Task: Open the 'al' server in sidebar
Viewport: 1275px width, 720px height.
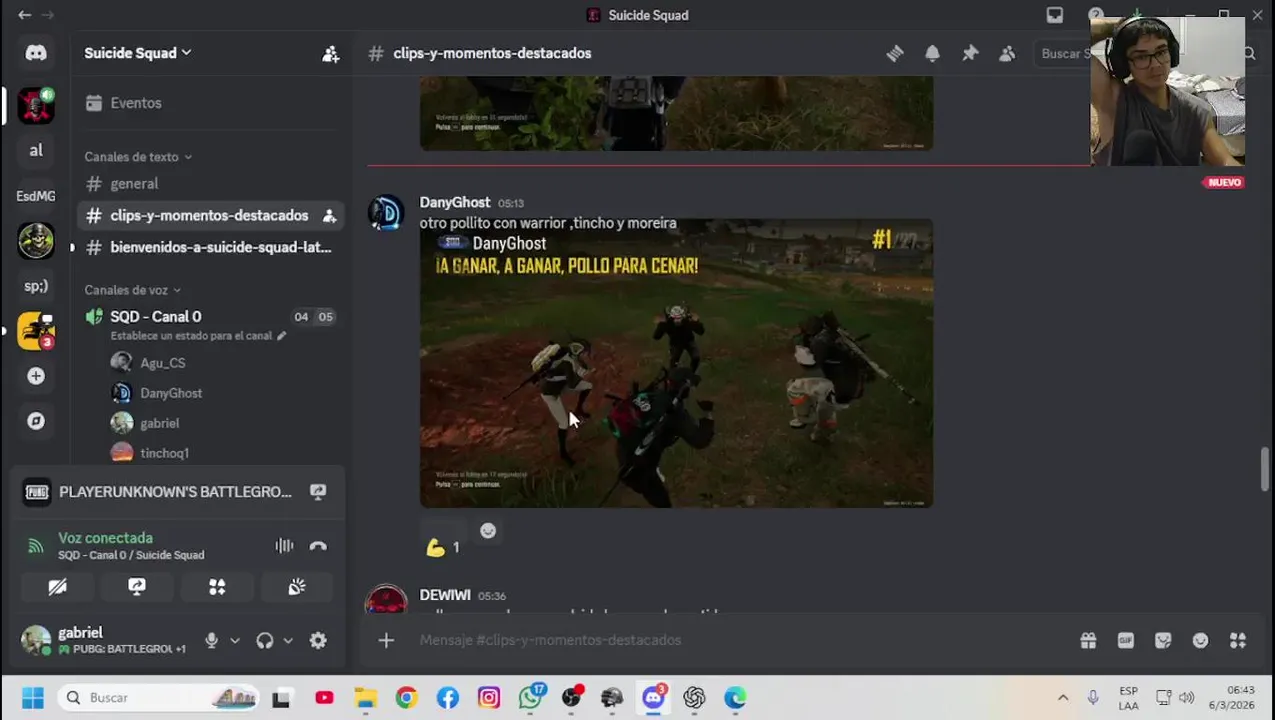Action: pos(36,150)
